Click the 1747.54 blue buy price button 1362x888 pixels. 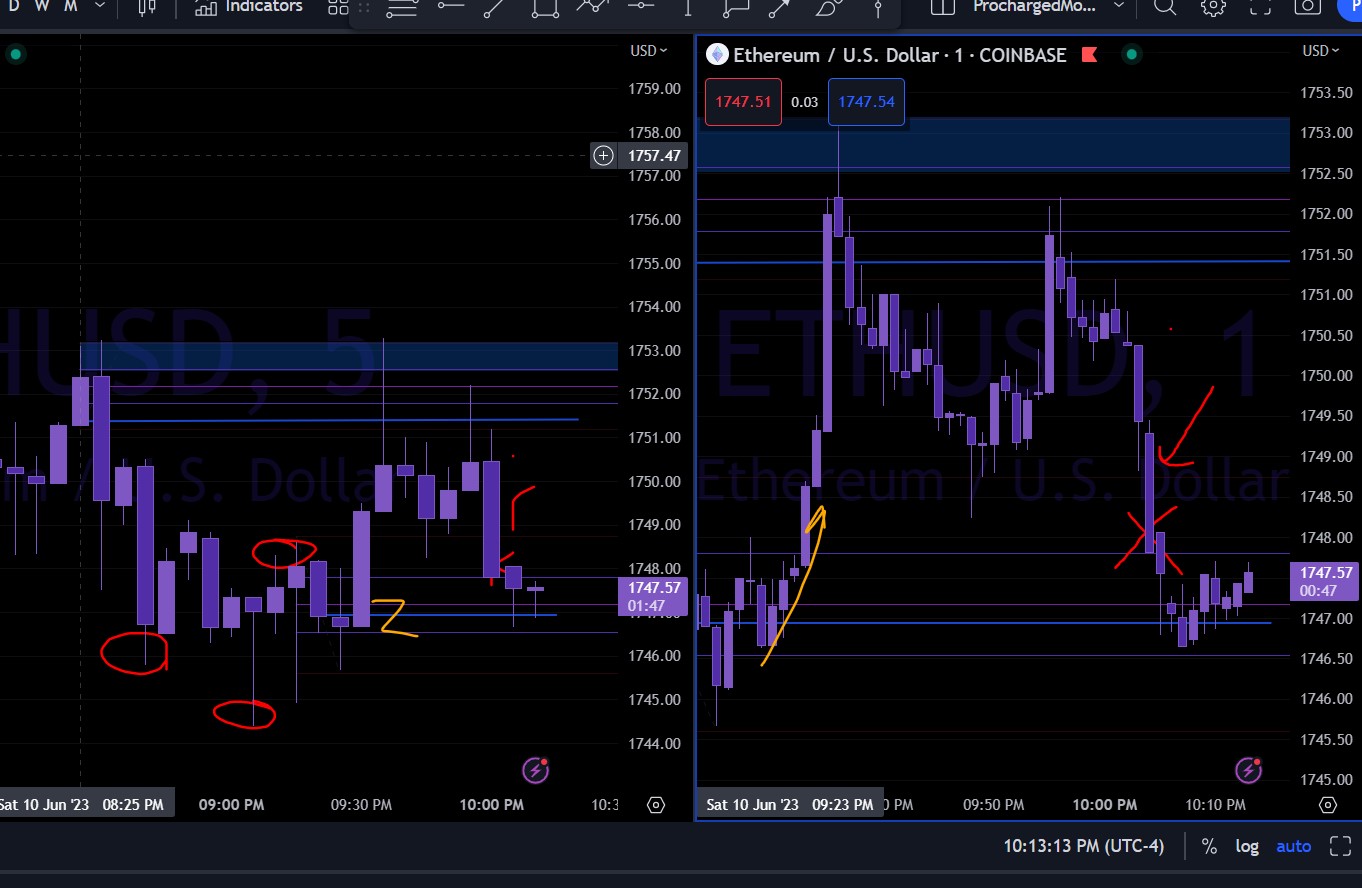(866, 102)
